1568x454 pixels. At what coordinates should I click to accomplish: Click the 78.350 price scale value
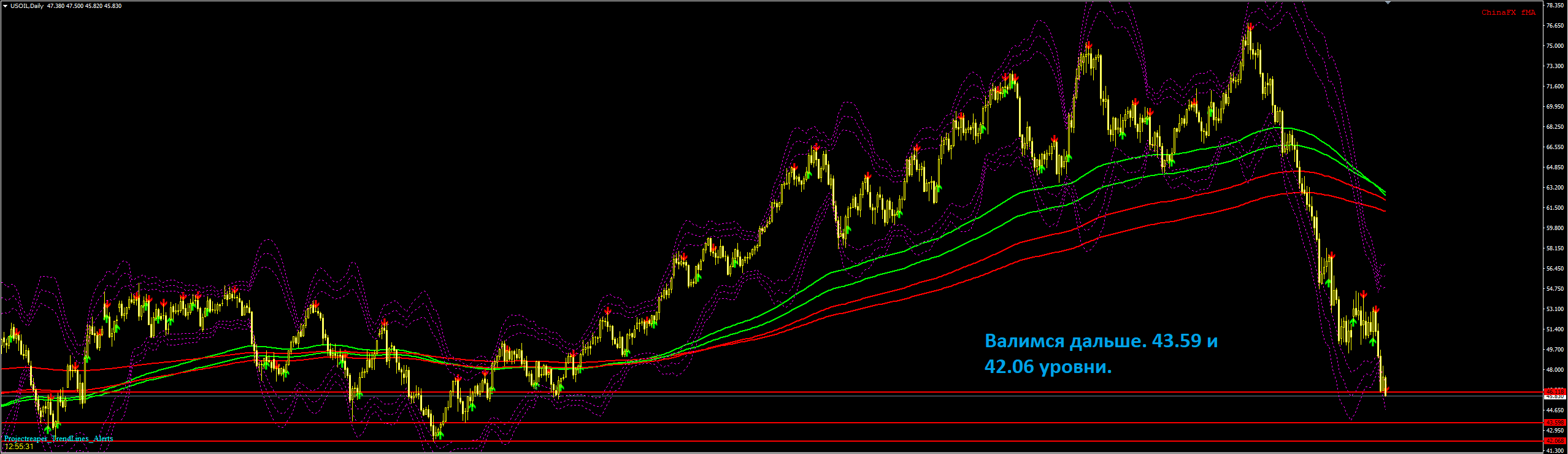pos(1555,6)
